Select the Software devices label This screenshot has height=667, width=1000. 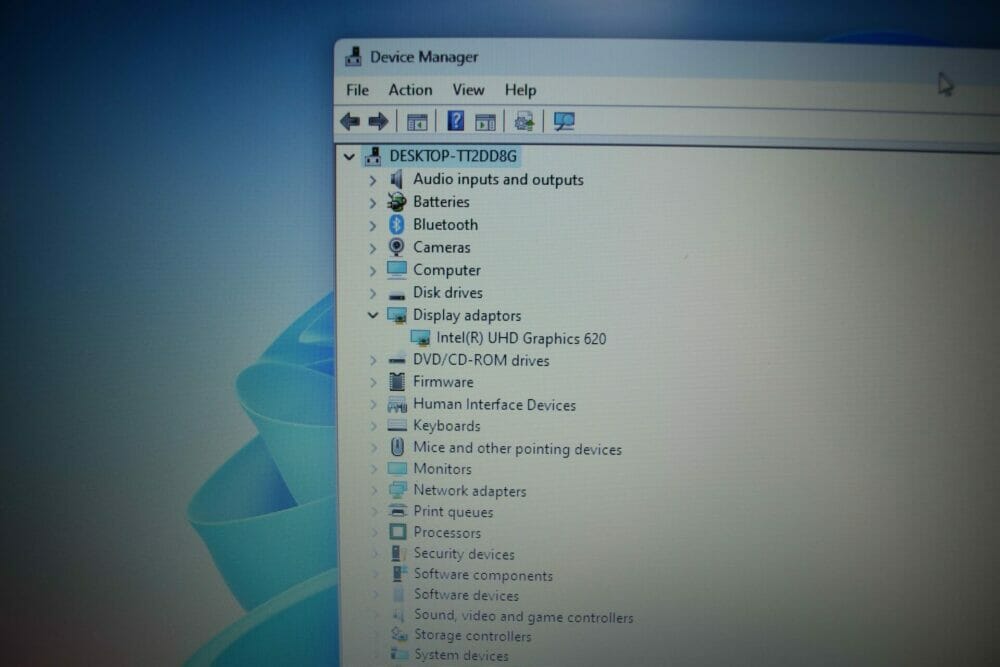point(466,594)
